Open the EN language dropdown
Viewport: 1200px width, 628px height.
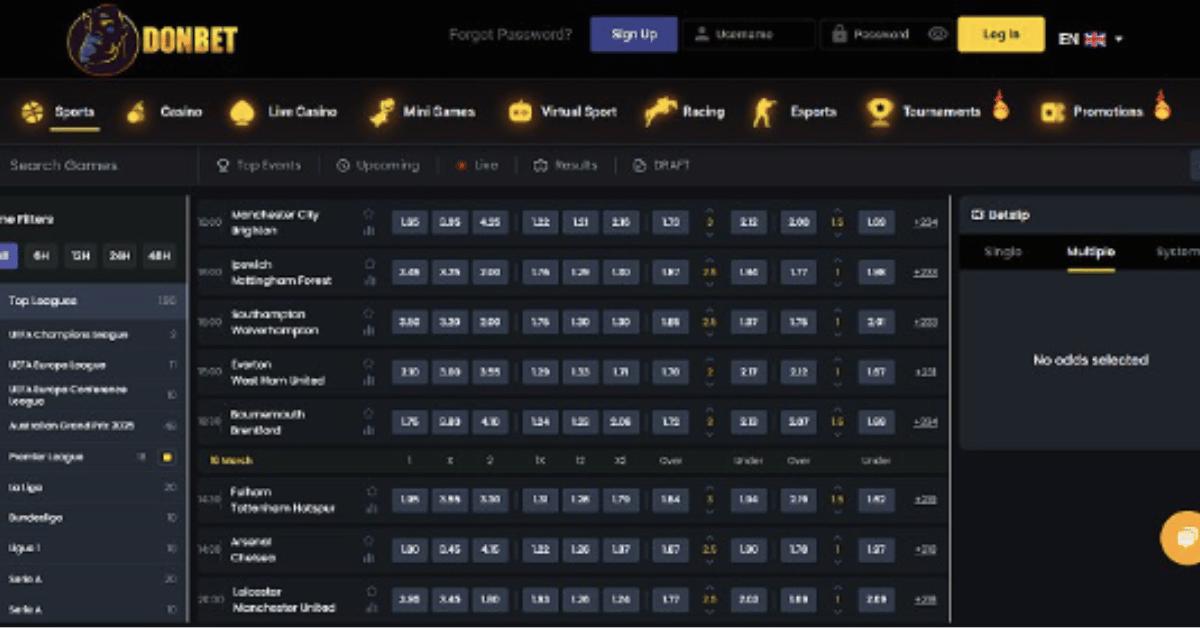1090,39
